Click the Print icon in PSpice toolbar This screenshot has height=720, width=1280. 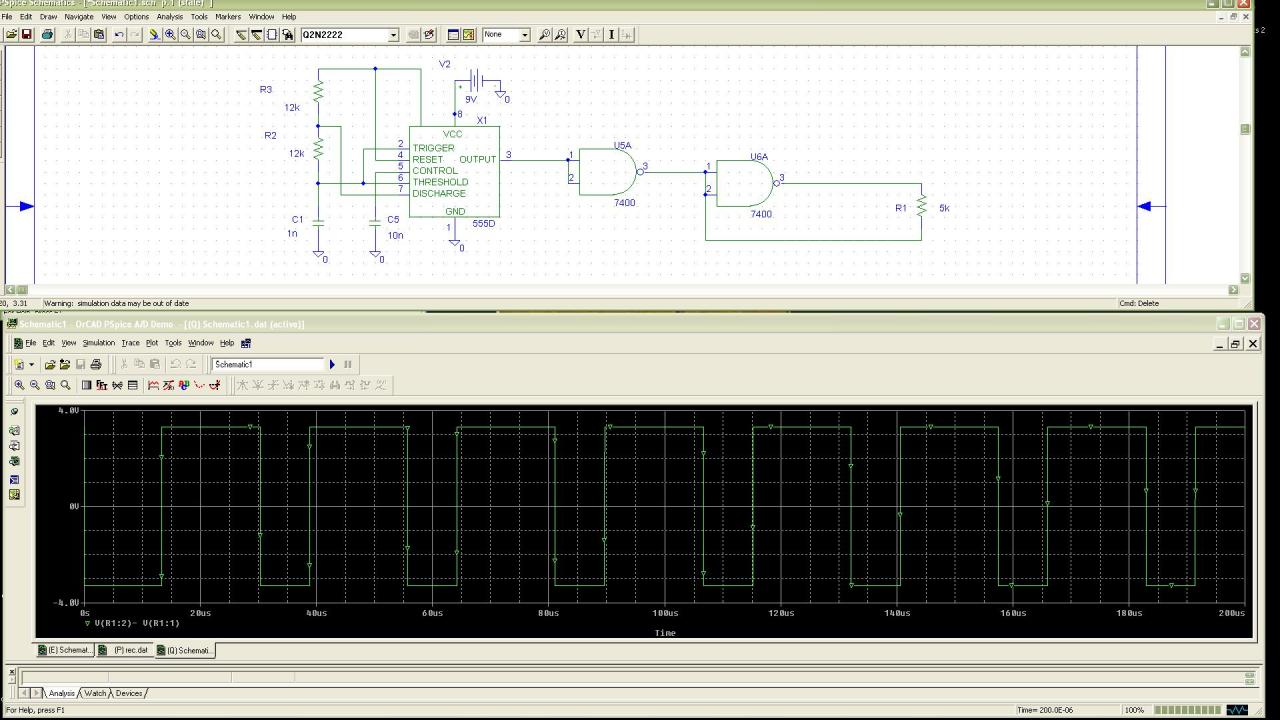pyautogui.click(x=96, y=364)
